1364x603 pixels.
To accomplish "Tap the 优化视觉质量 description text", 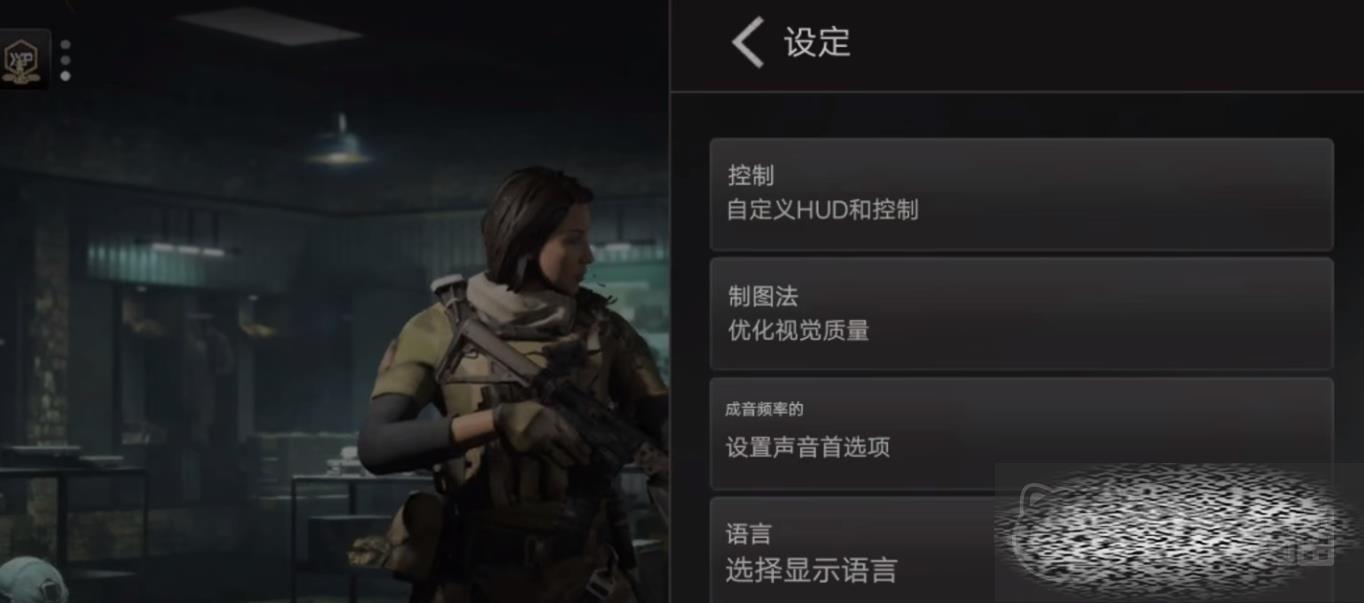I will pyautogui.click(x=799, y=330).
